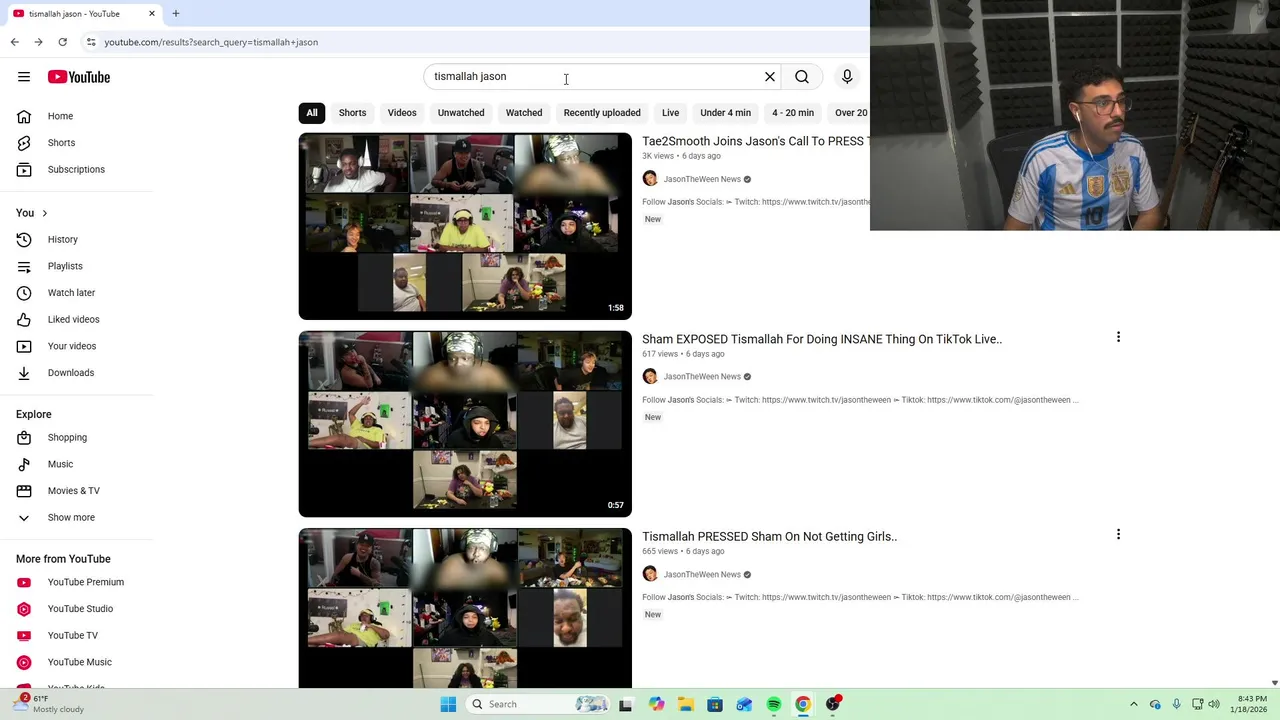The width and height of the screenshot is (1280, 720).
Task: Open Microsoft Store from taskbar
Action: coord(715,704)
